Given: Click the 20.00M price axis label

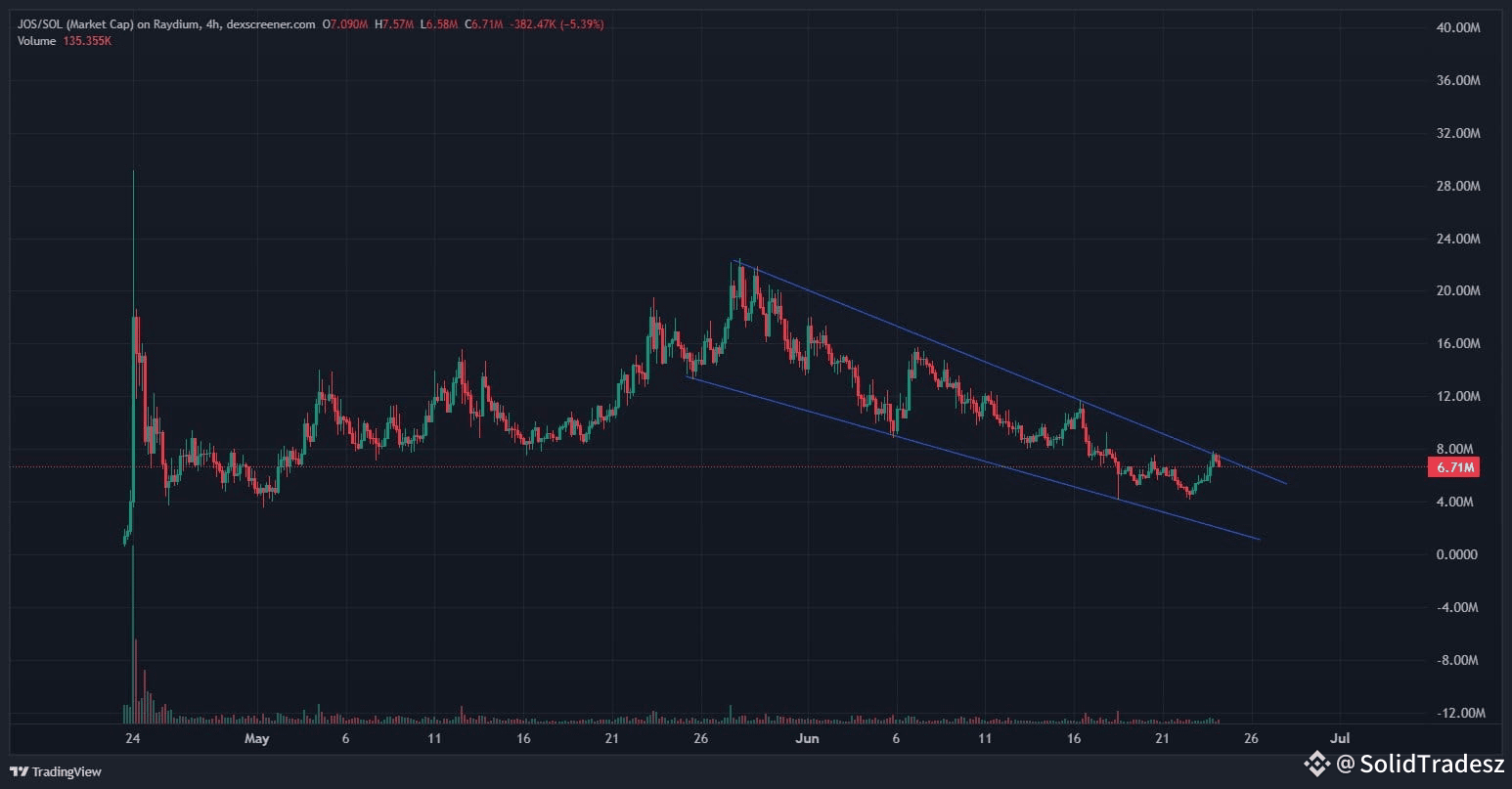Looking at the screenshot, I should pyautogui.click(x=1457, y=290).
